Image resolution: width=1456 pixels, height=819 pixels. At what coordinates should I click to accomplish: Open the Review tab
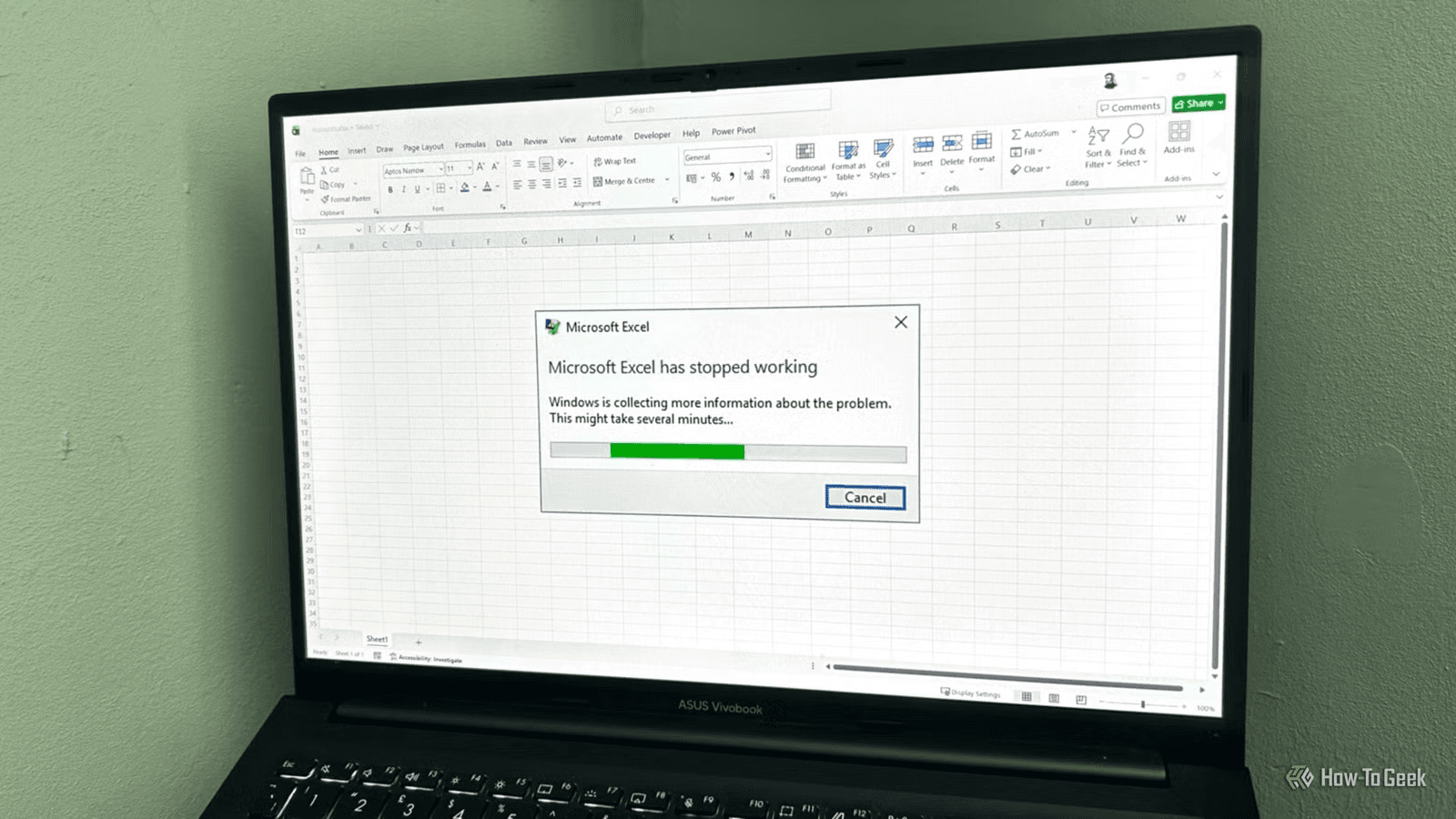[x=535, y=141]
